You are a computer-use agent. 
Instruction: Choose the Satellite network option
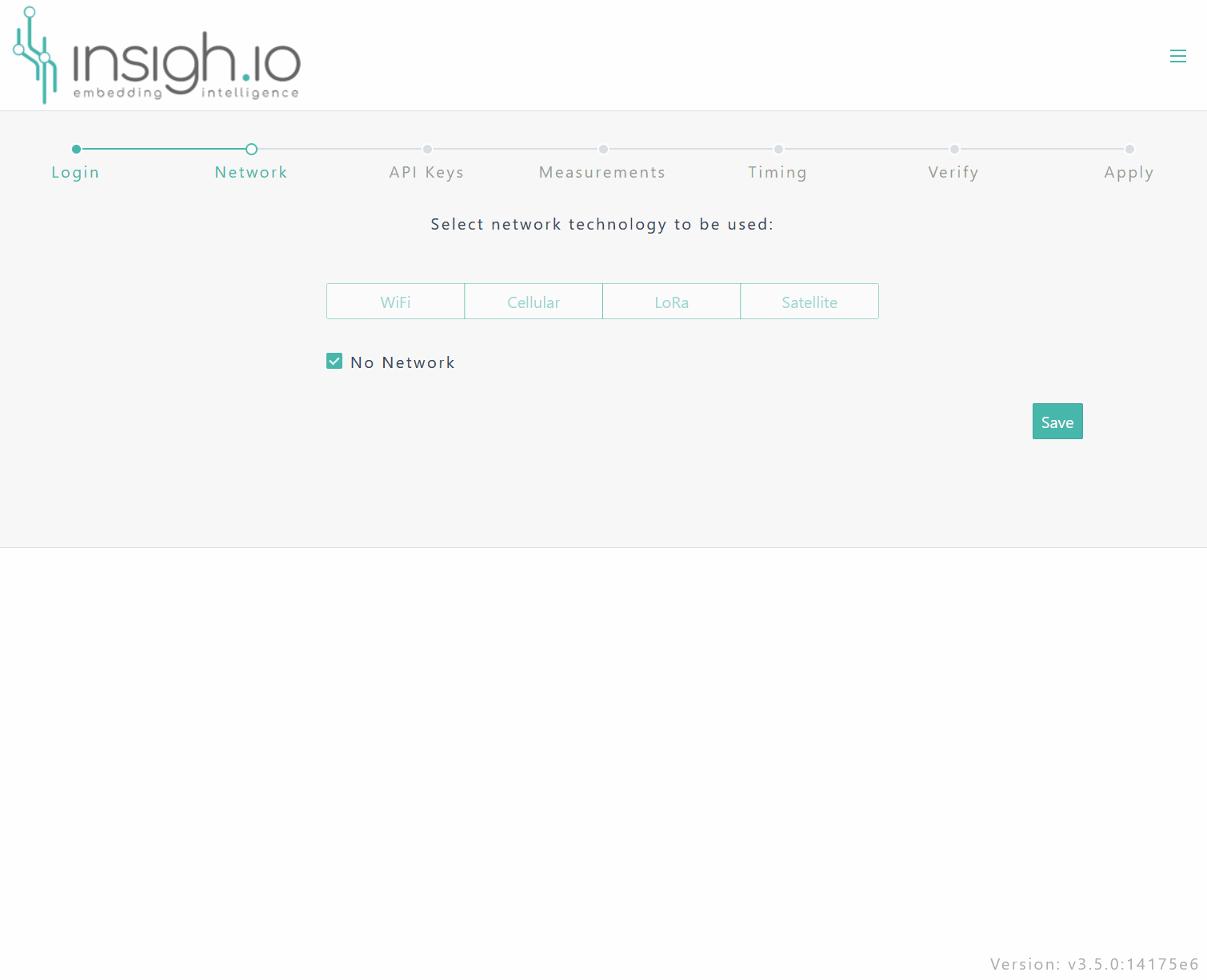[x=809, y=302]
